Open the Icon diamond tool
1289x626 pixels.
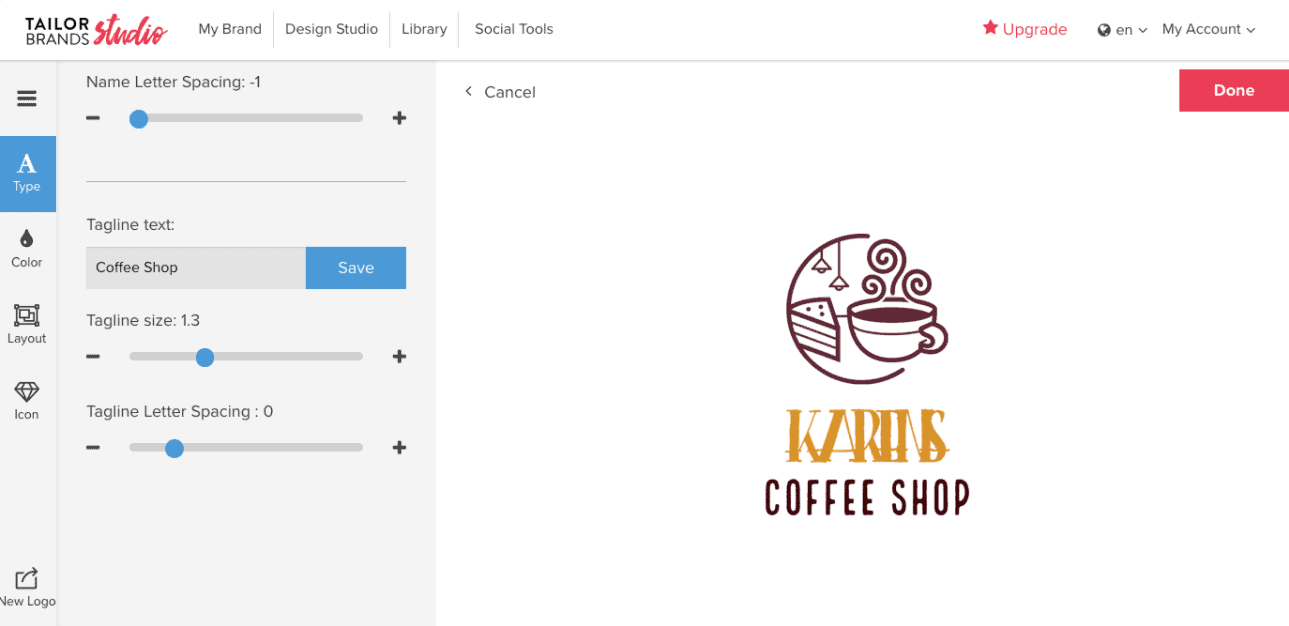click(27, 400)
